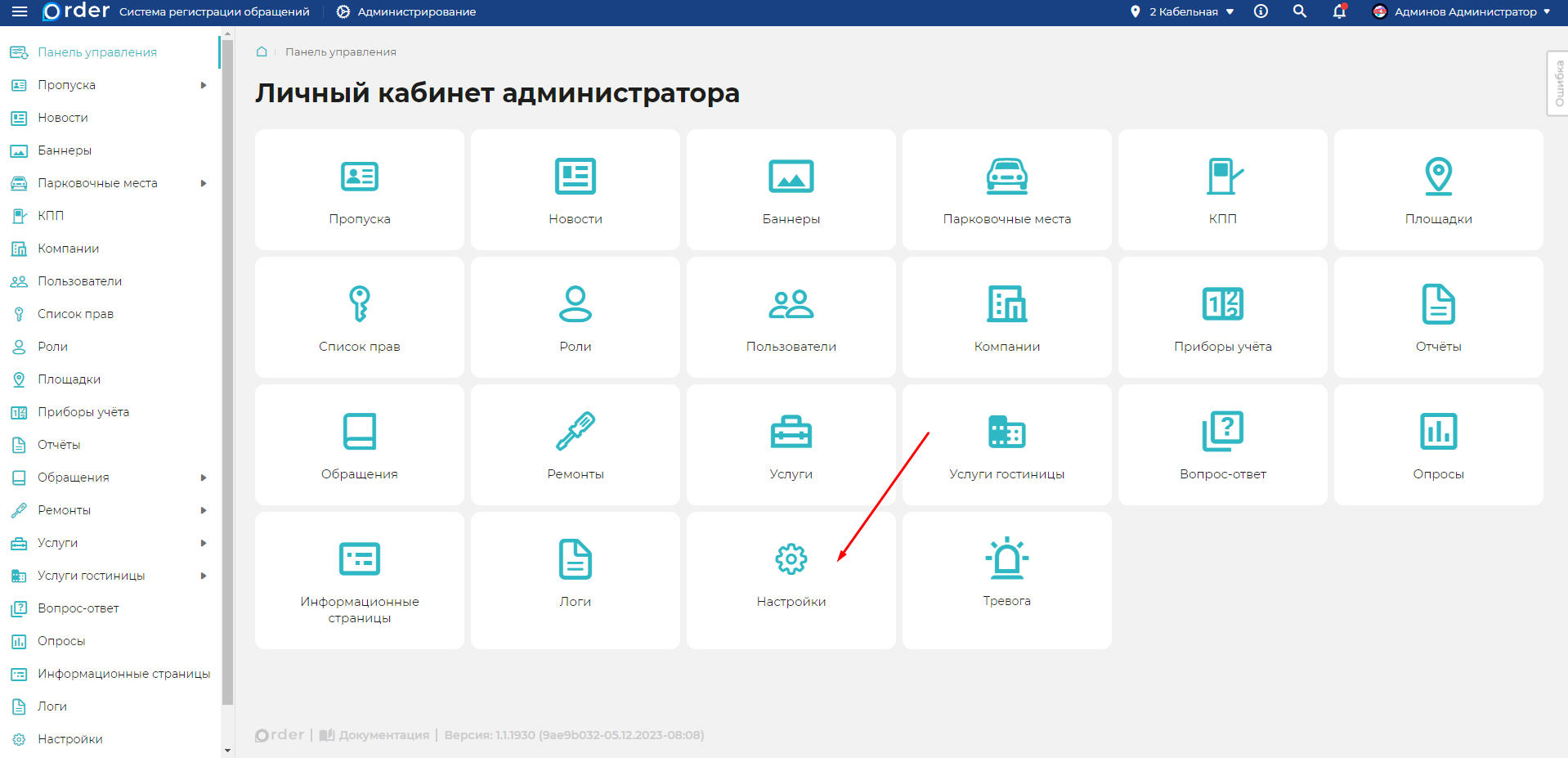The width and height of the screenshot is (1568, 758).
Task: Open the Ремонты wrench tile
Action: (x=575, y=445)
